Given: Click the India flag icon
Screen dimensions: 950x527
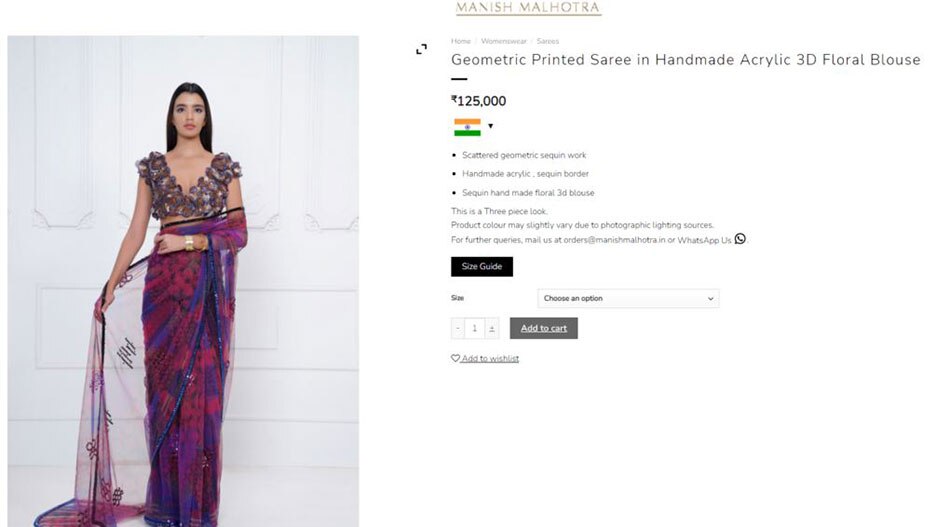Looking at the screenshot, I should click(467, 127).
